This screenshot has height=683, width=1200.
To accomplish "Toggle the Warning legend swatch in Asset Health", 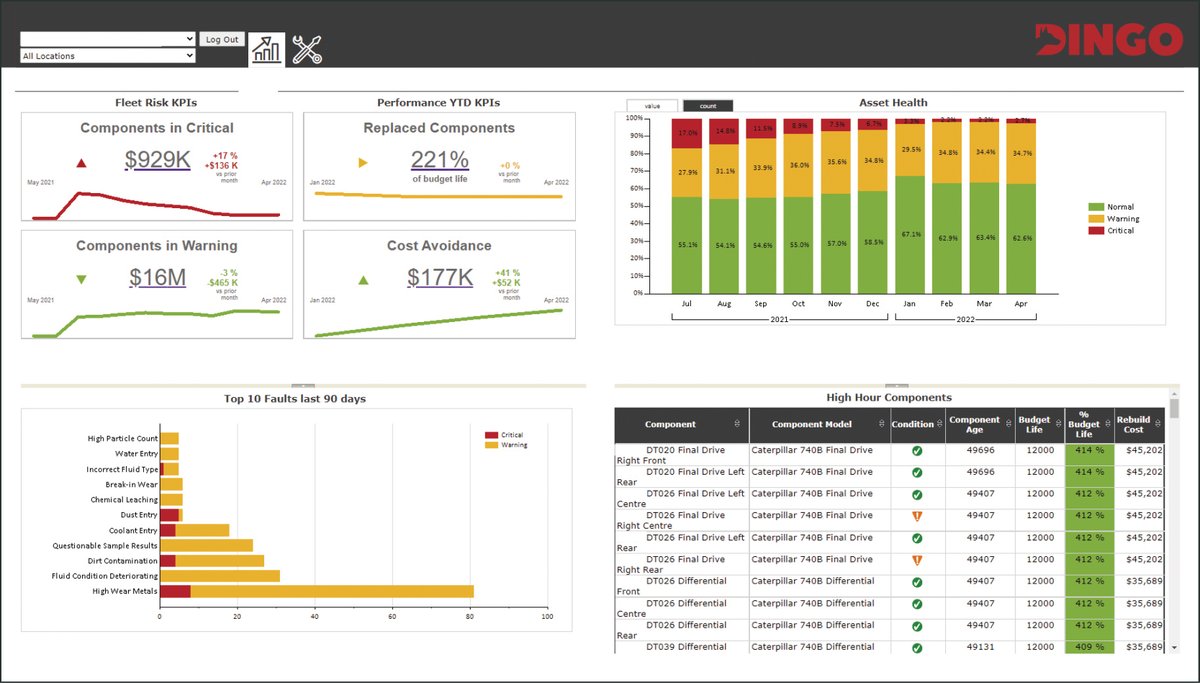I will click(1095, 219).
